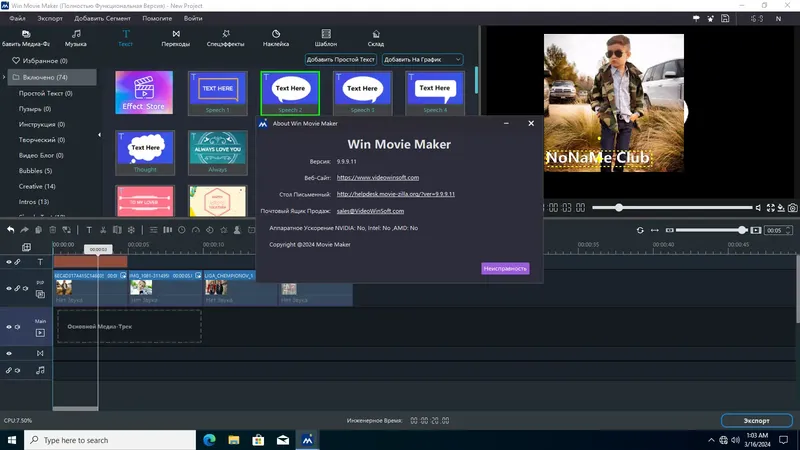Open the Special Effects (Спецэффекты) panel
Screen dimensions: 800x450
point(226,38)
